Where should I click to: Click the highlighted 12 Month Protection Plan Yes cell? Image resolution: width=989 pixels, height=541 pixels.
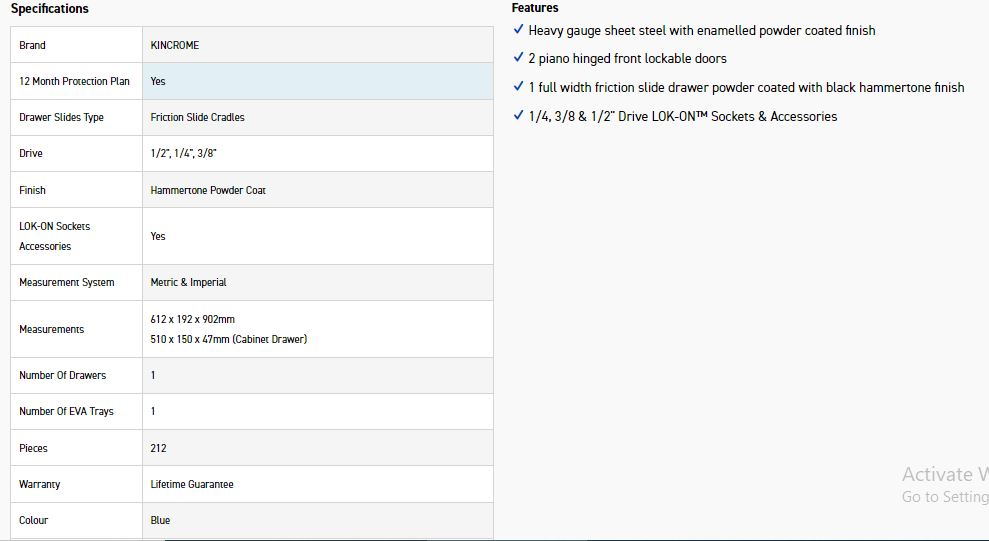[x=317, y=81]
